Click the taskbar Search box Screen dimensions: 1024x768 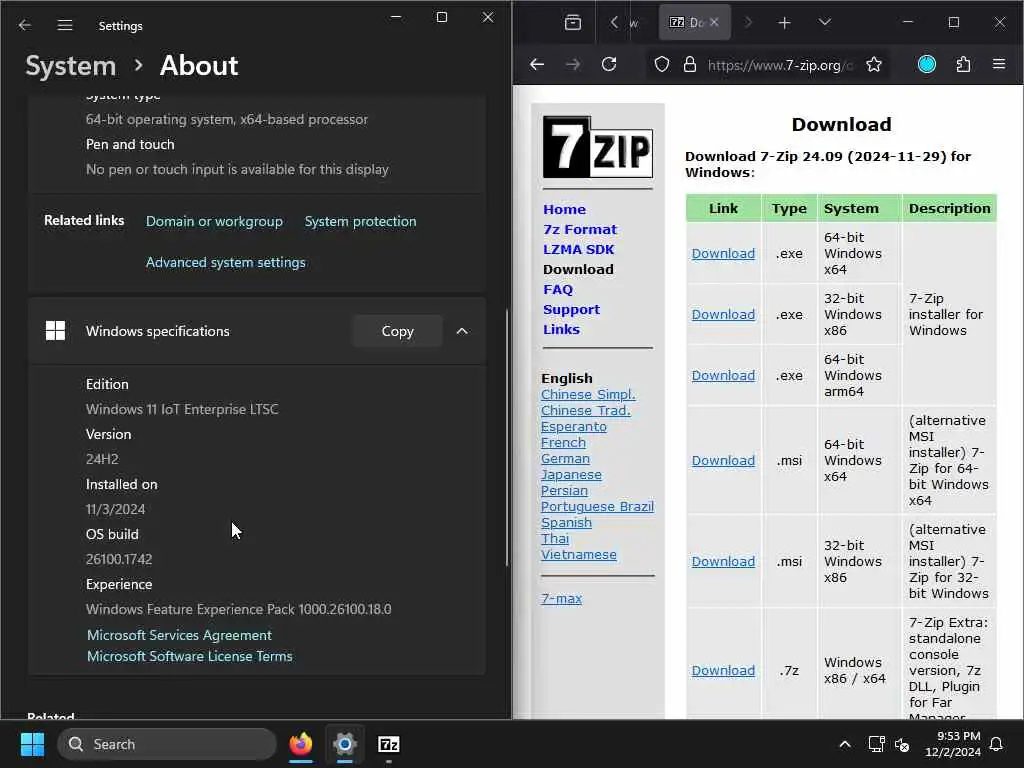[x=167, y=744]
